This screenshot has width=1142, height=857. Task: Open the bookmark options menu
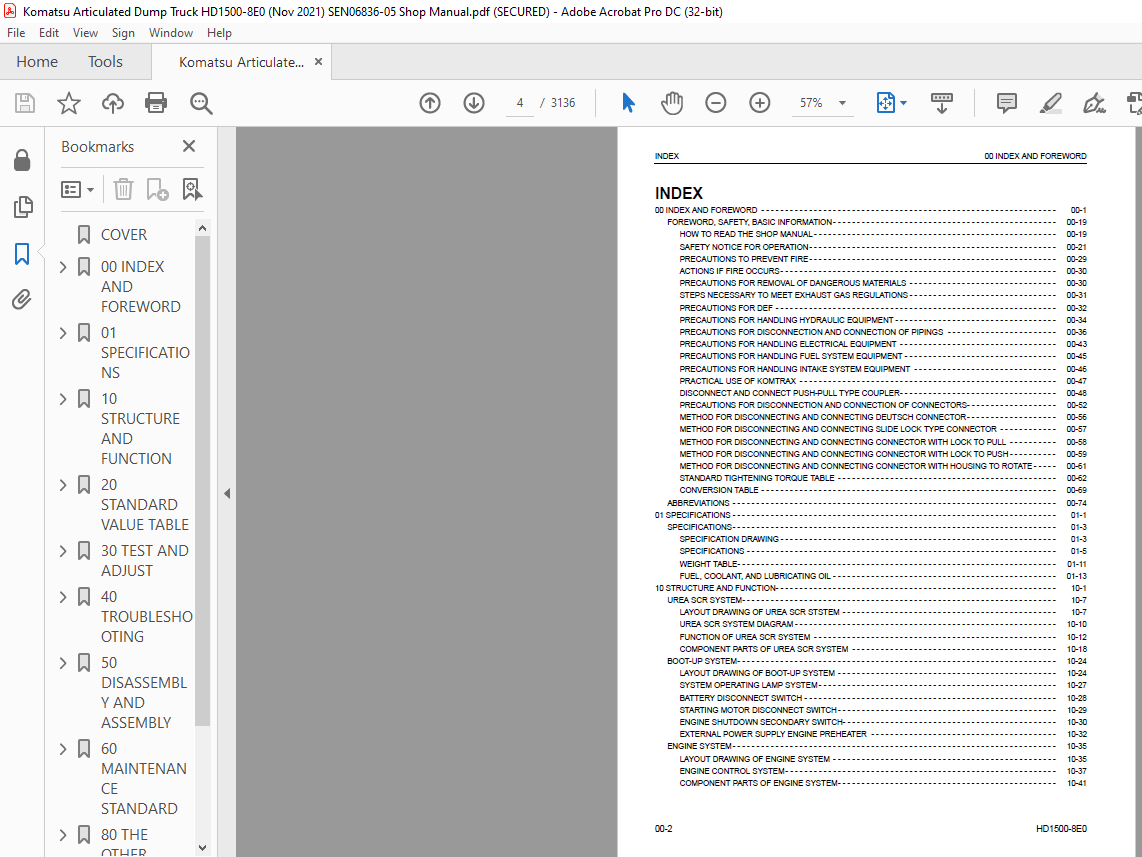78,190
